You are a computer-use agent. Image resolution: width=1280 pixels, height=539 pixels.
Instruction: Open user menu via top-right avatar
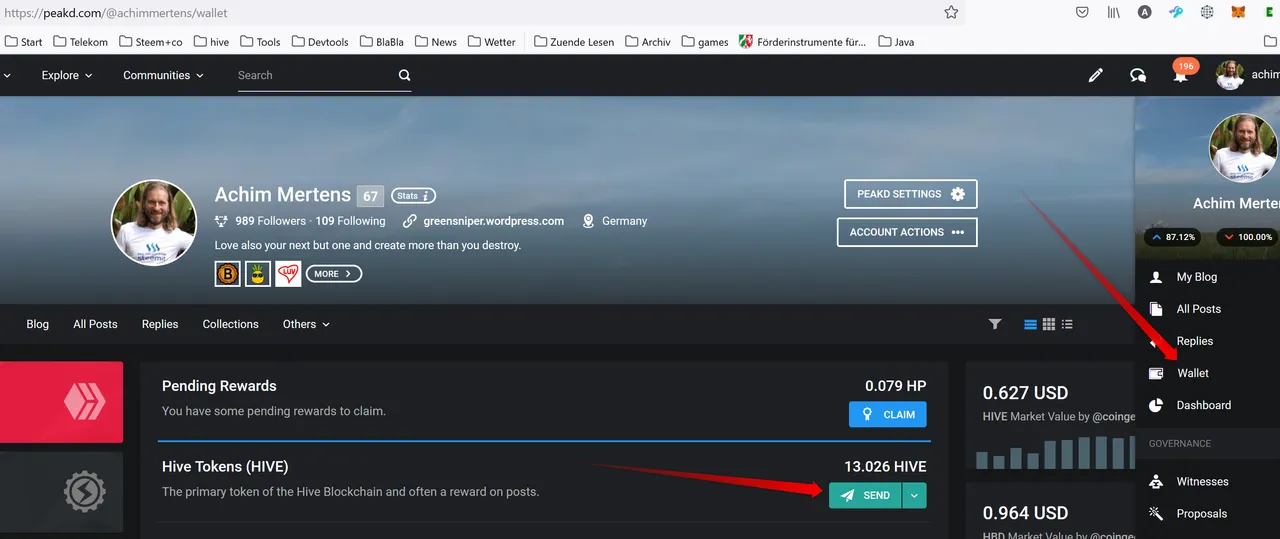coord(1230,75)
